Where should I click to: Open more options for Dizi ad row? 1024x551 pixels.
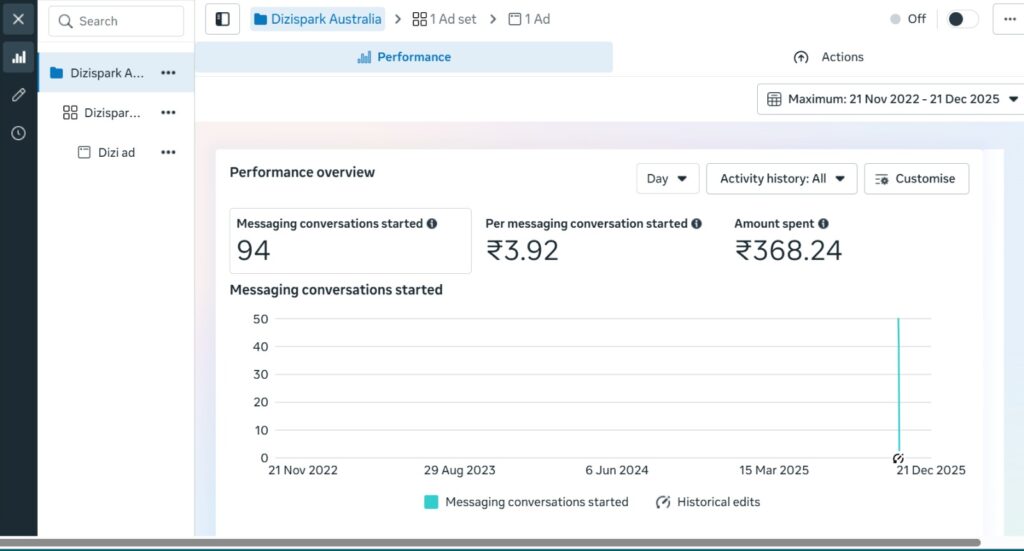(x=168, y=152)
